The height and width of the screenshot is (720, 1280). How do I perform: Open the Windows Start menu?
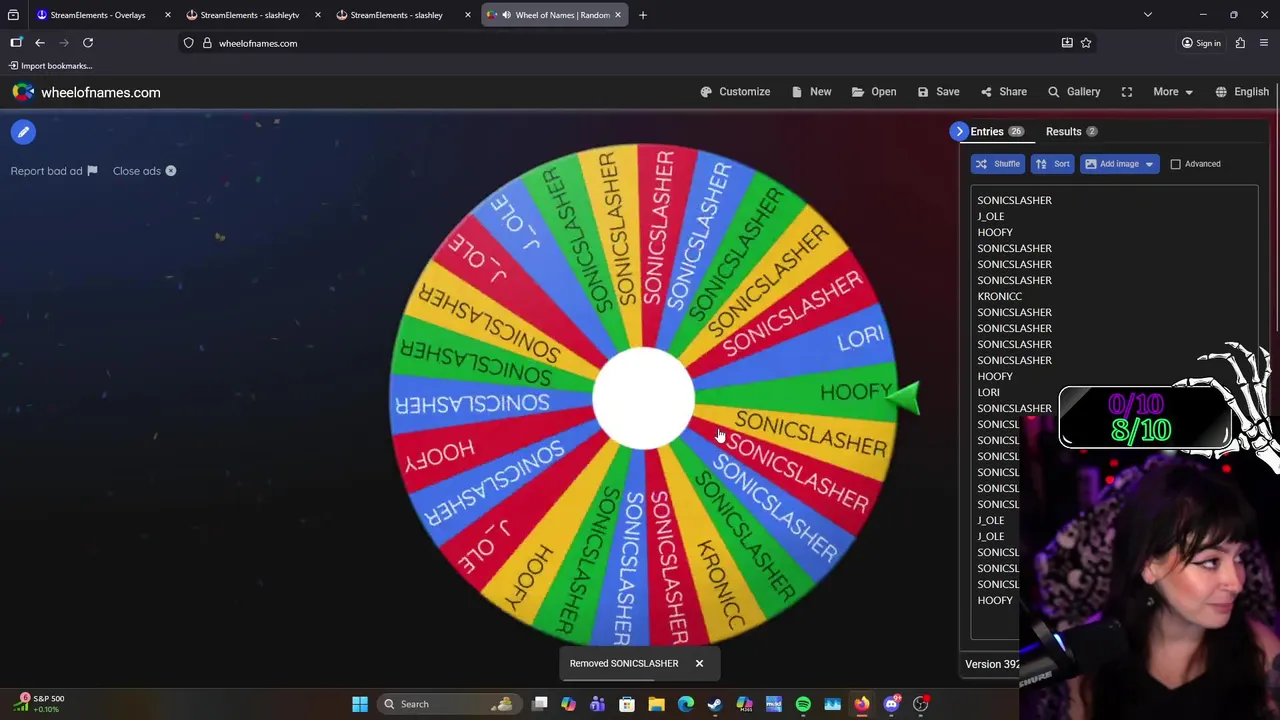tap(360, 704)
